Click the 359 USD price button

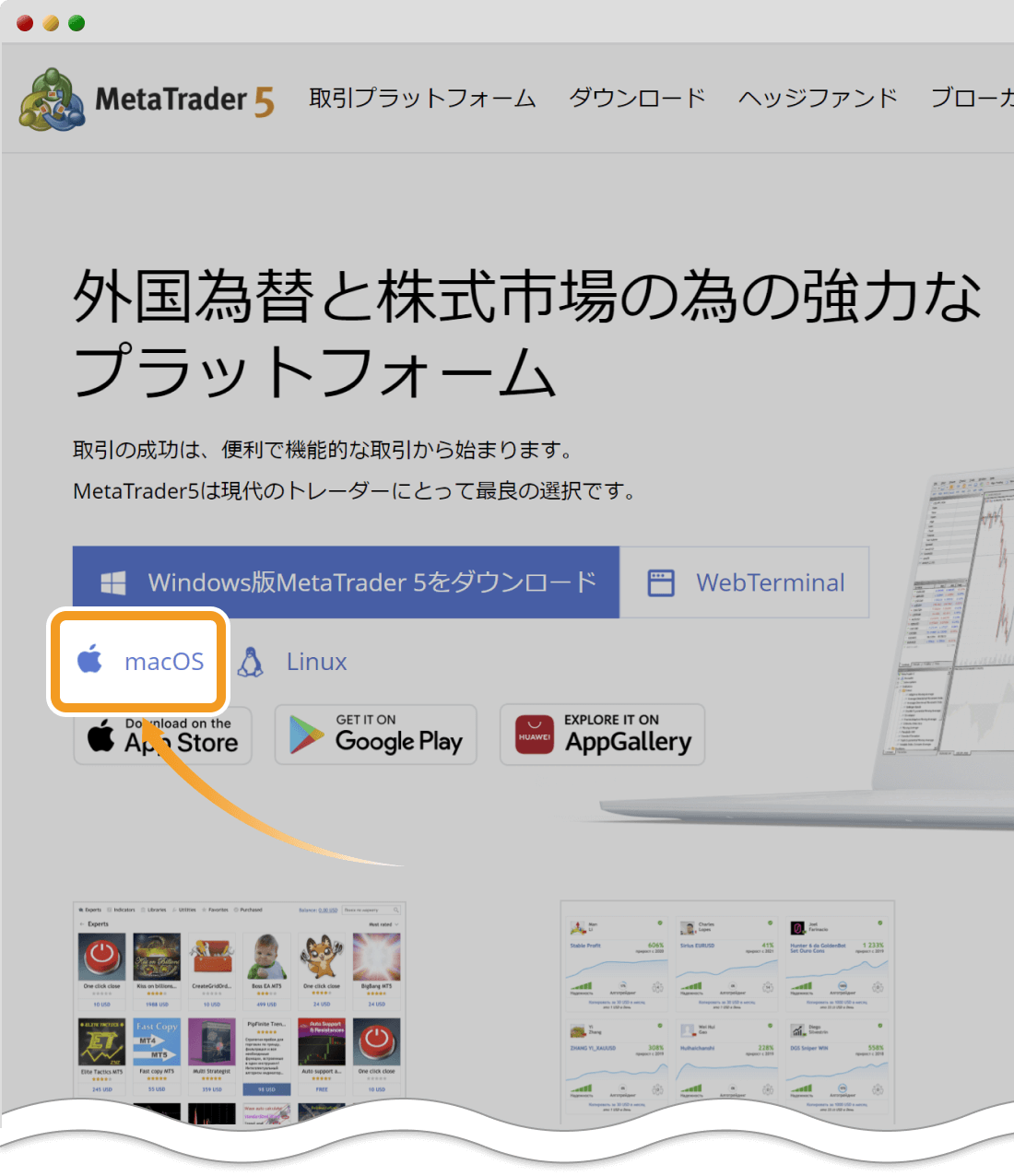point(212,1089)
